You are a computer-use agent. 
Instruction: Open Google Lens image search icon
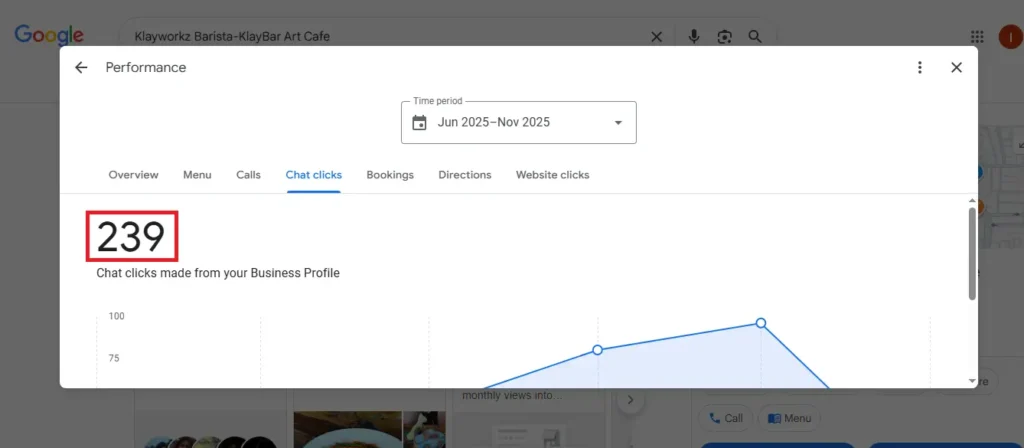724,37
